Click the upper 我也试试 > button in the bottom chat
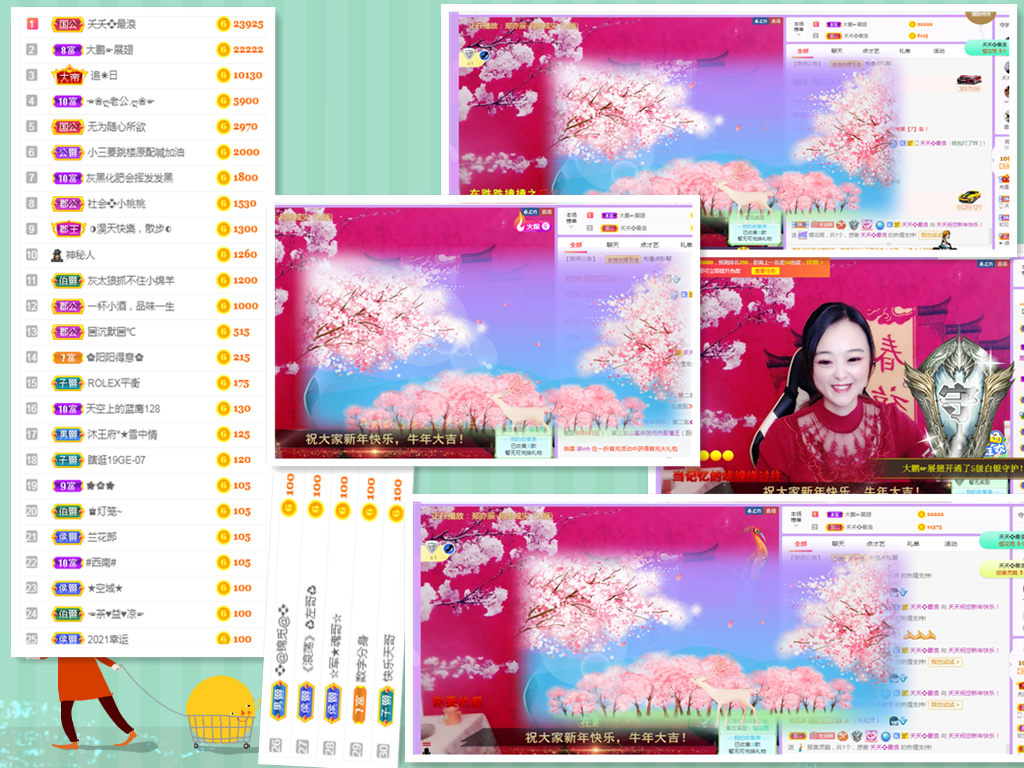Screen dimensions: 1024x768 [944, 662]
